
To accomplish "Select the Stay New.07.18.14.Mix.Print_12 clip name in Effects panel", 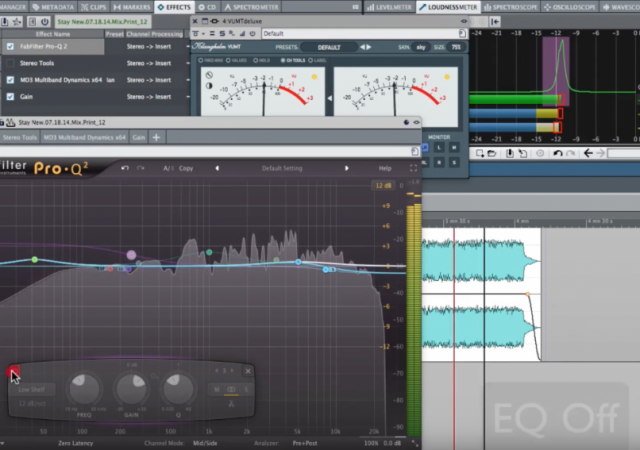I will pyautogui.click(x=102, y=22).
